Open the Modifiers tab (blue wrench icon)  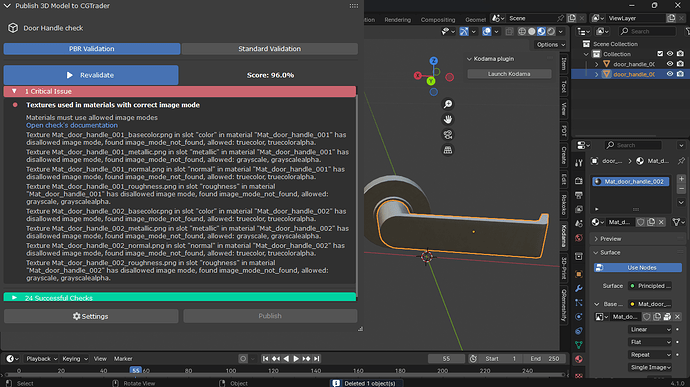[x=579, y=288]
